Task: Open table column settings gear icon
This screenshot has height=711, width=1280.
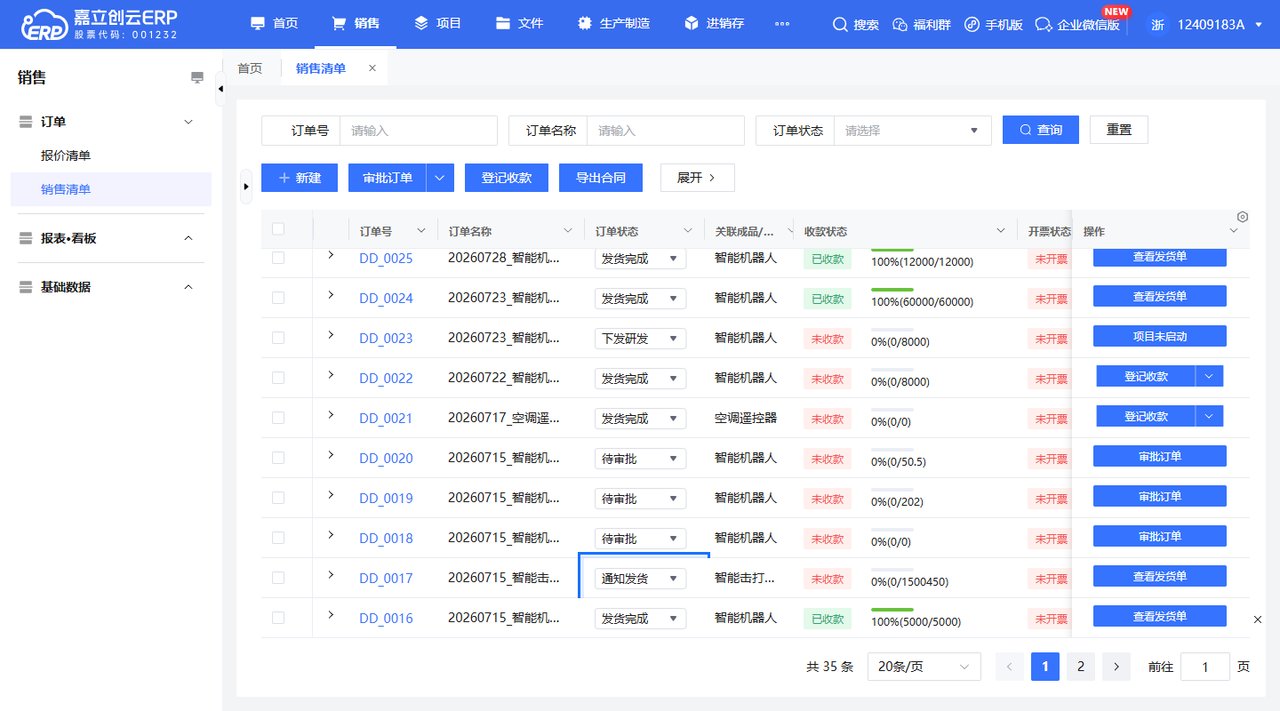Action: (1242, 217)
